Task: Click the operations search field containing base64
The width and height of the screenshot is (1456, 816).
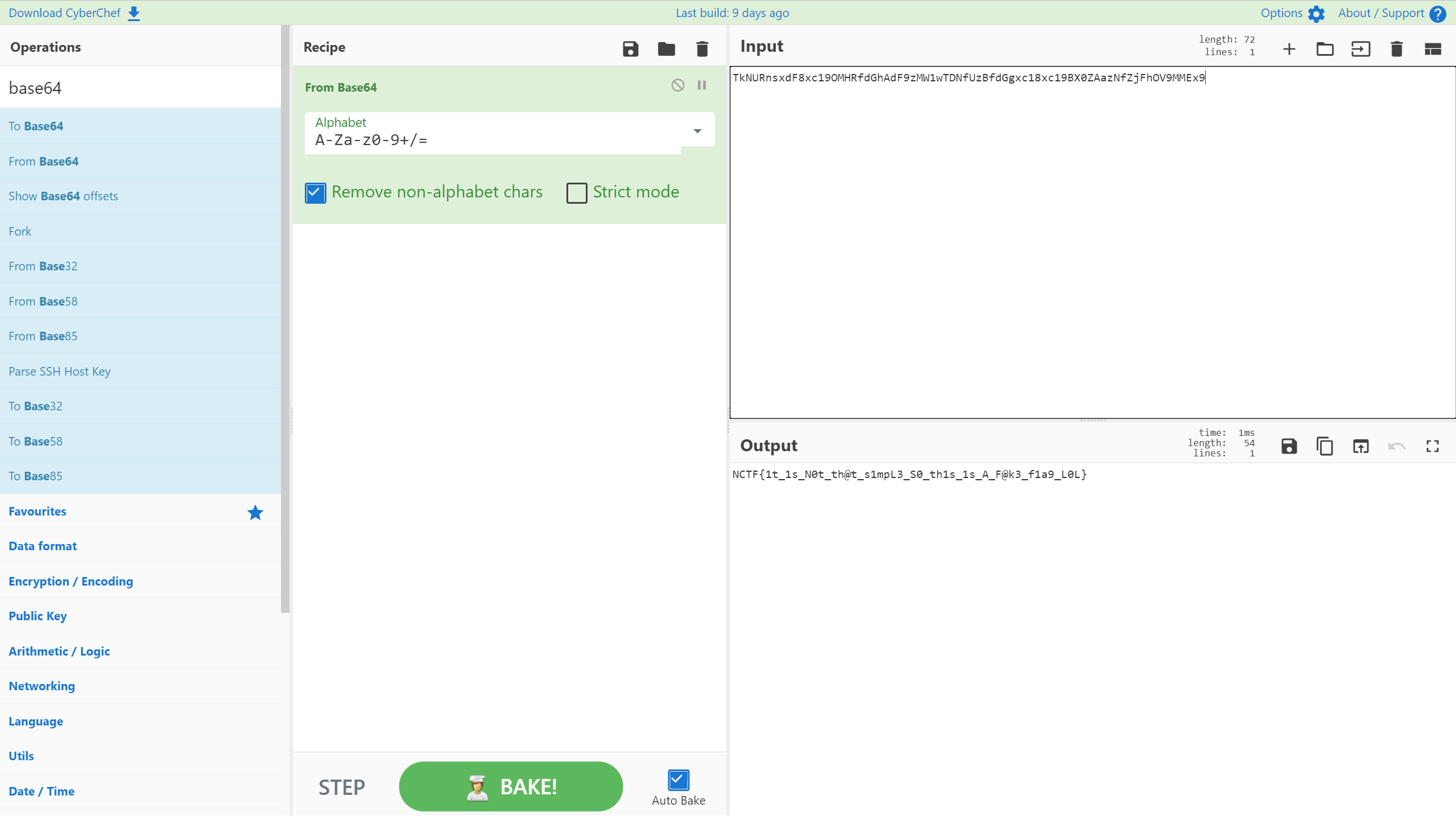Action: 140,88
